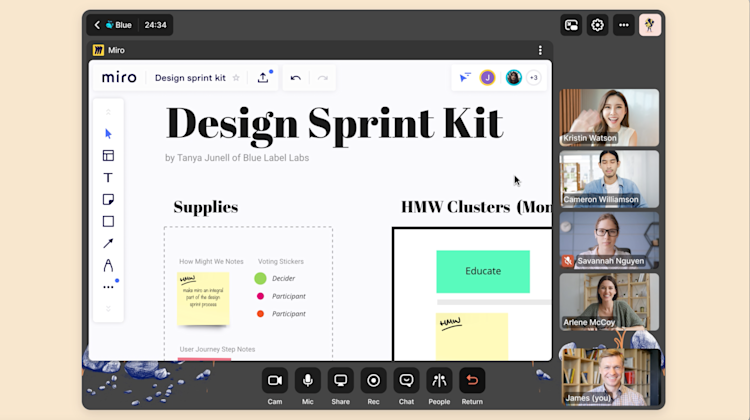The image size is (750, 420).
Task: Click 'by Tanya Junell of Blue Label Labs'
Action: pos(237,158)
